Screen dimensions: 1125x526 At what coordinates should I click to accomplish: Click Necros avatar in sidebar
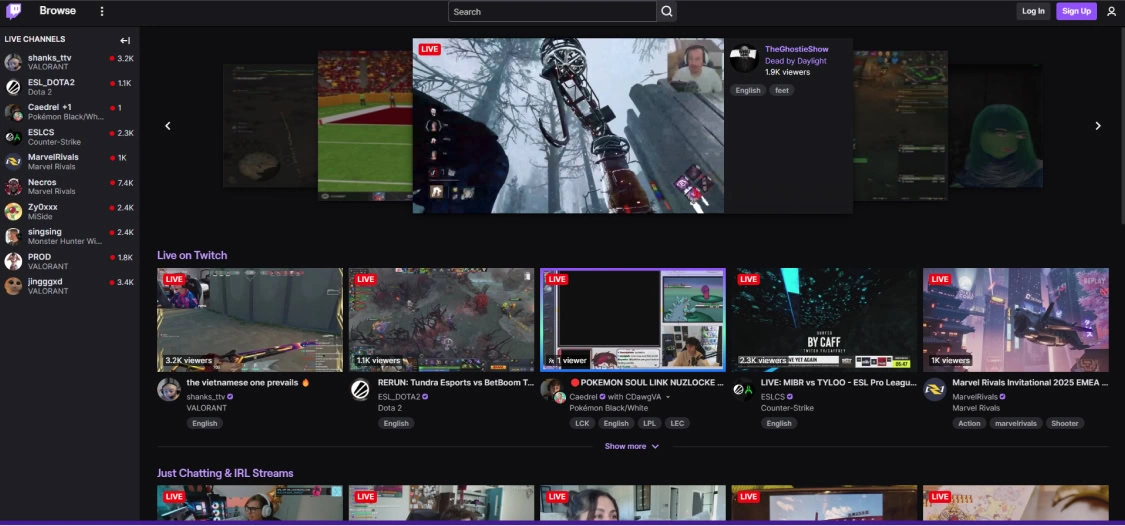click(13, 187)
